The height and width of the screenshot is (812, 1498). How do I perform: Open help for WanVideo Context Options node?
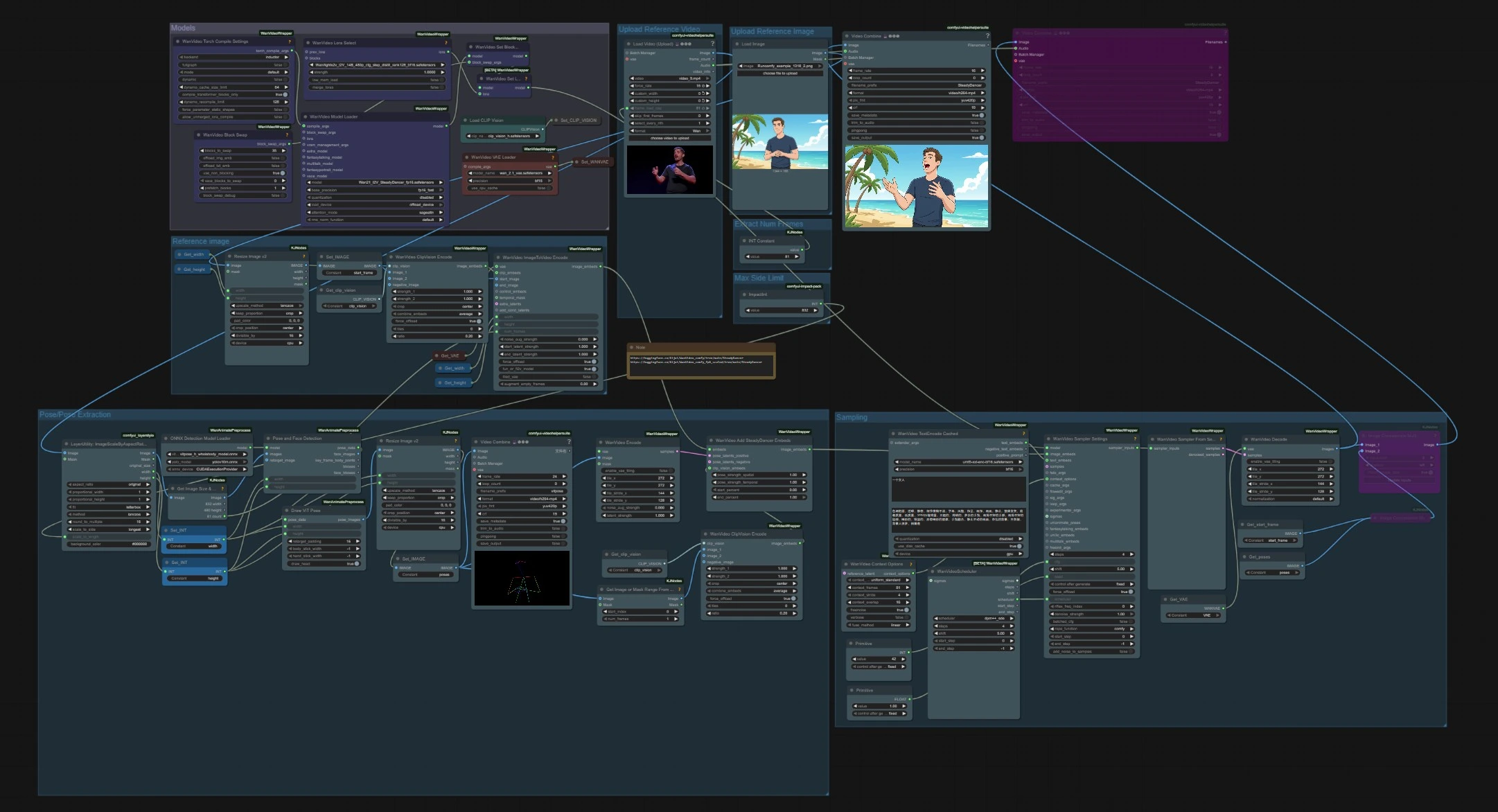(x=910, y=564)
